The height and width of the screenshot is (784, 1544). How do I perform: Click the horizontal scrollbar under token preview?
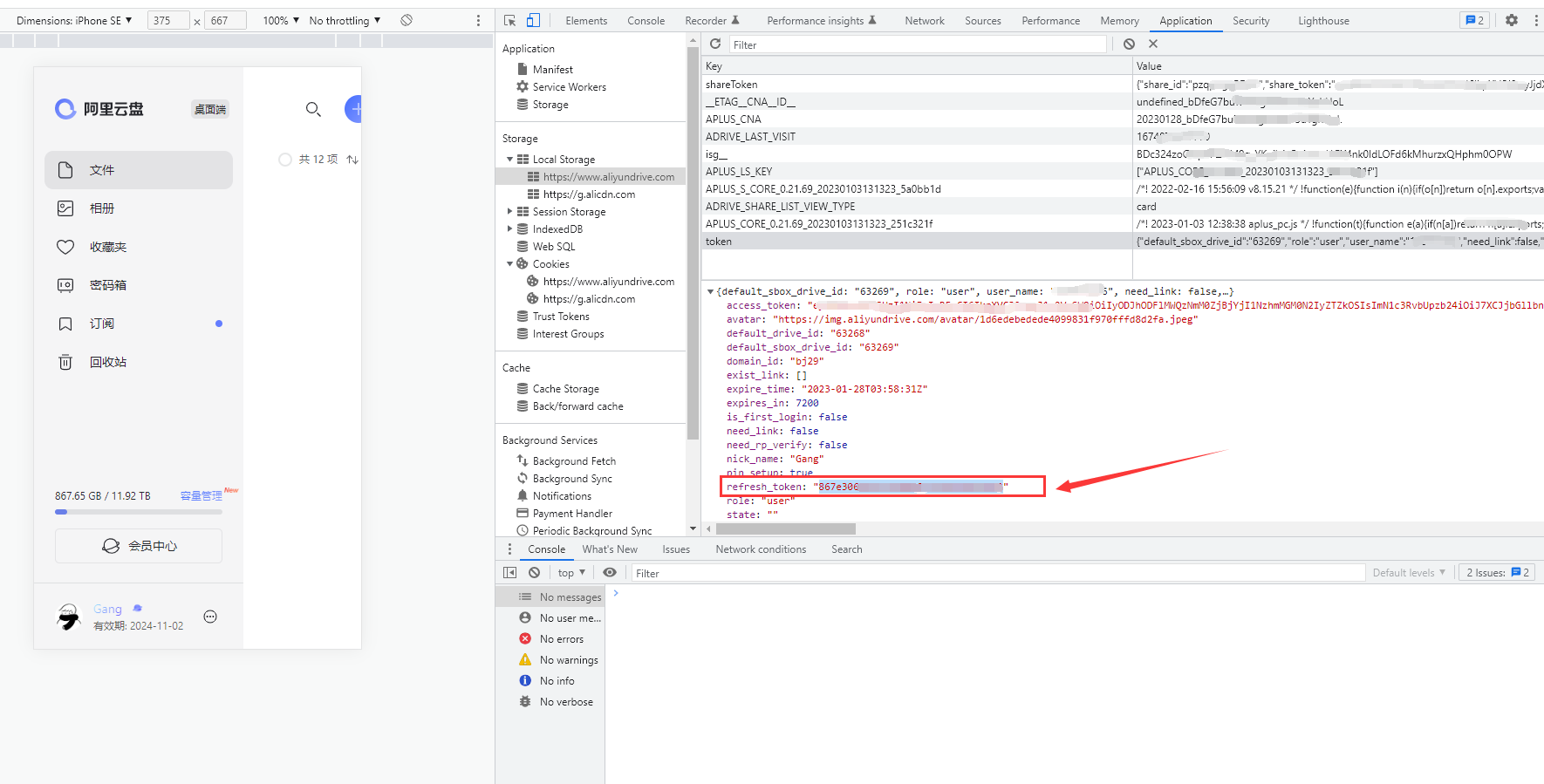[x=786, y=529]
